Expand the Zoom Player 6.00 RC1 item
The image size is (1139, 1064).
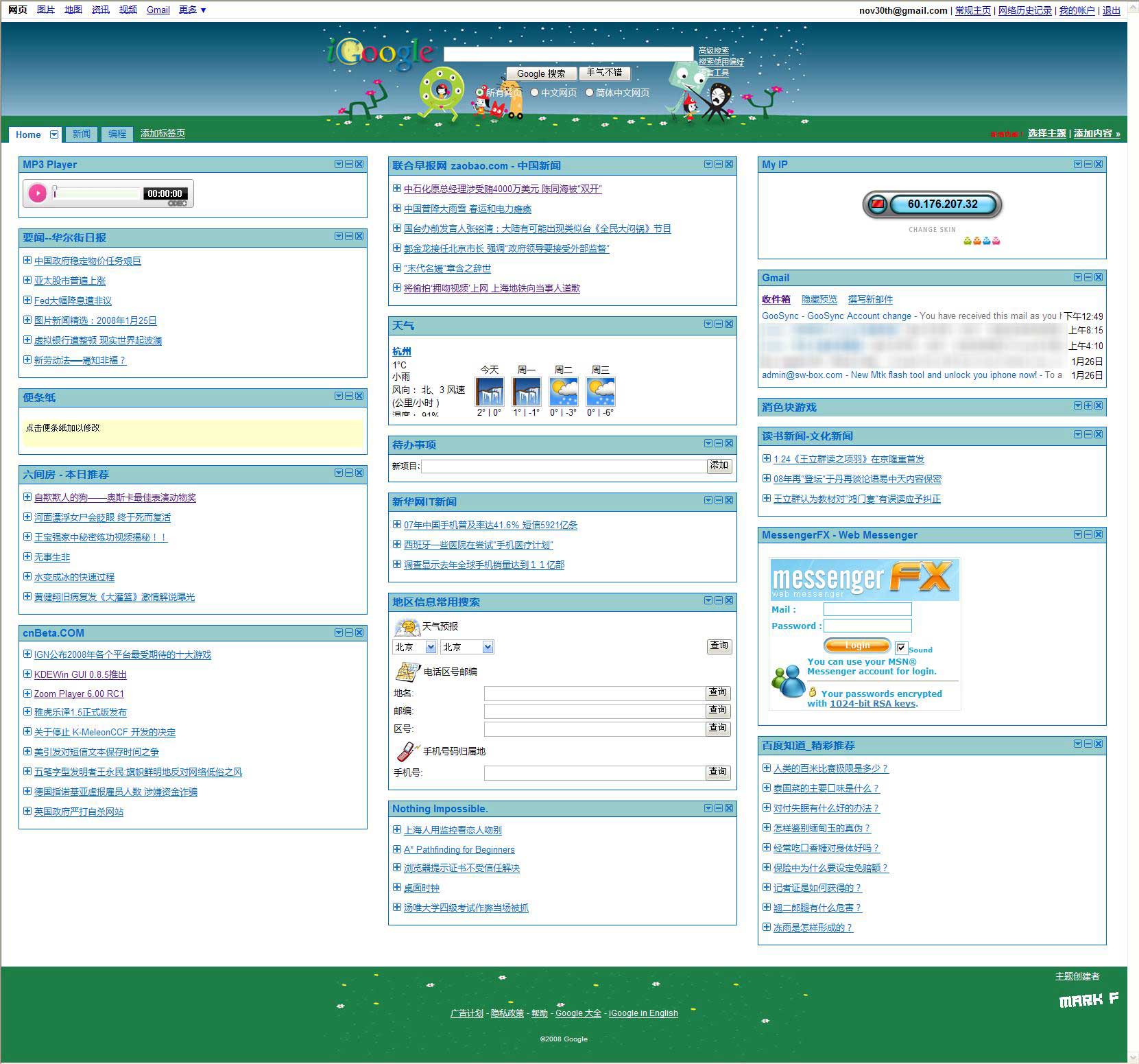tap(27, 693)
